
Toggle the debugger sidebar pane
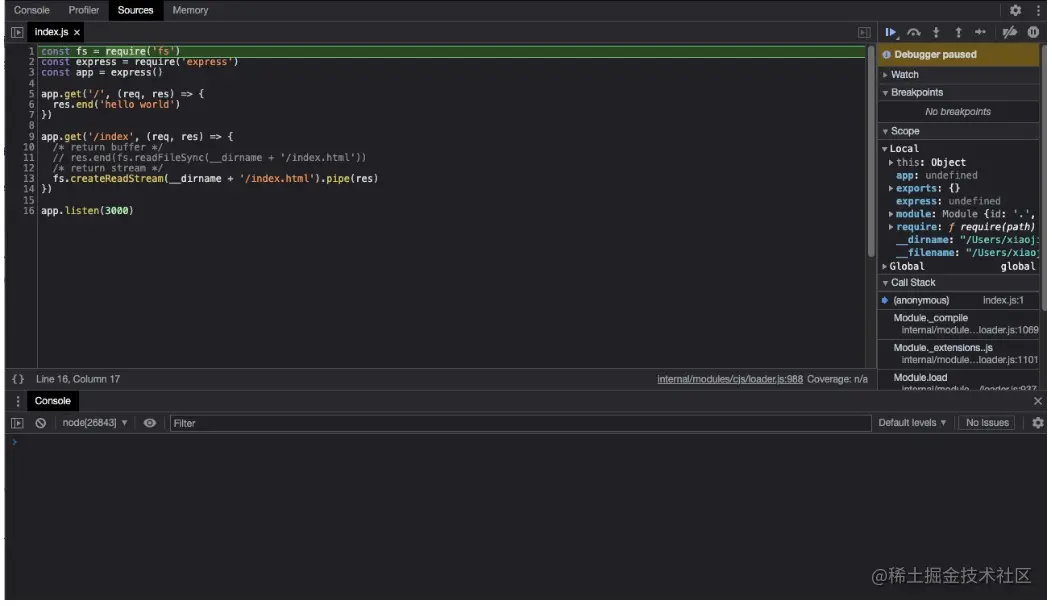click(x=864, y=32)
